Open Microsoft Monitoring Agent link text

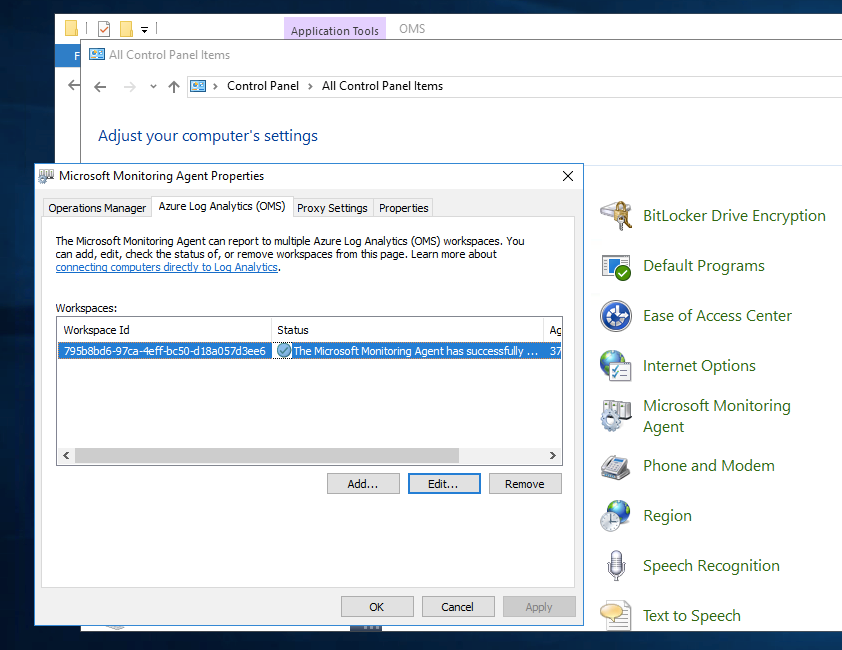pyautogui.click(x=717, y=416)
